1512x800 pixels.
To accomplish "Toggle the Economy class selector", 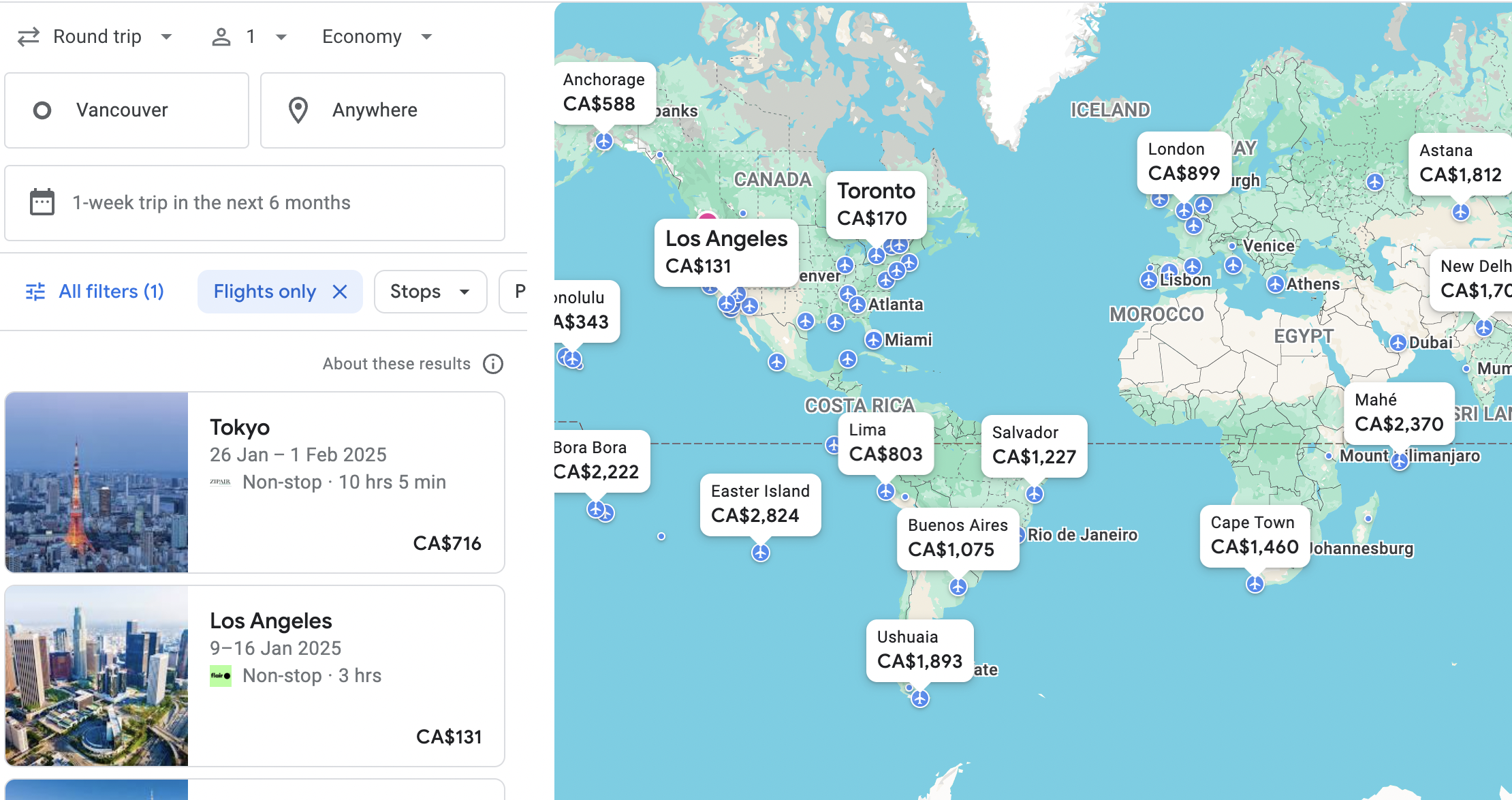I will [x=376, y=37].
